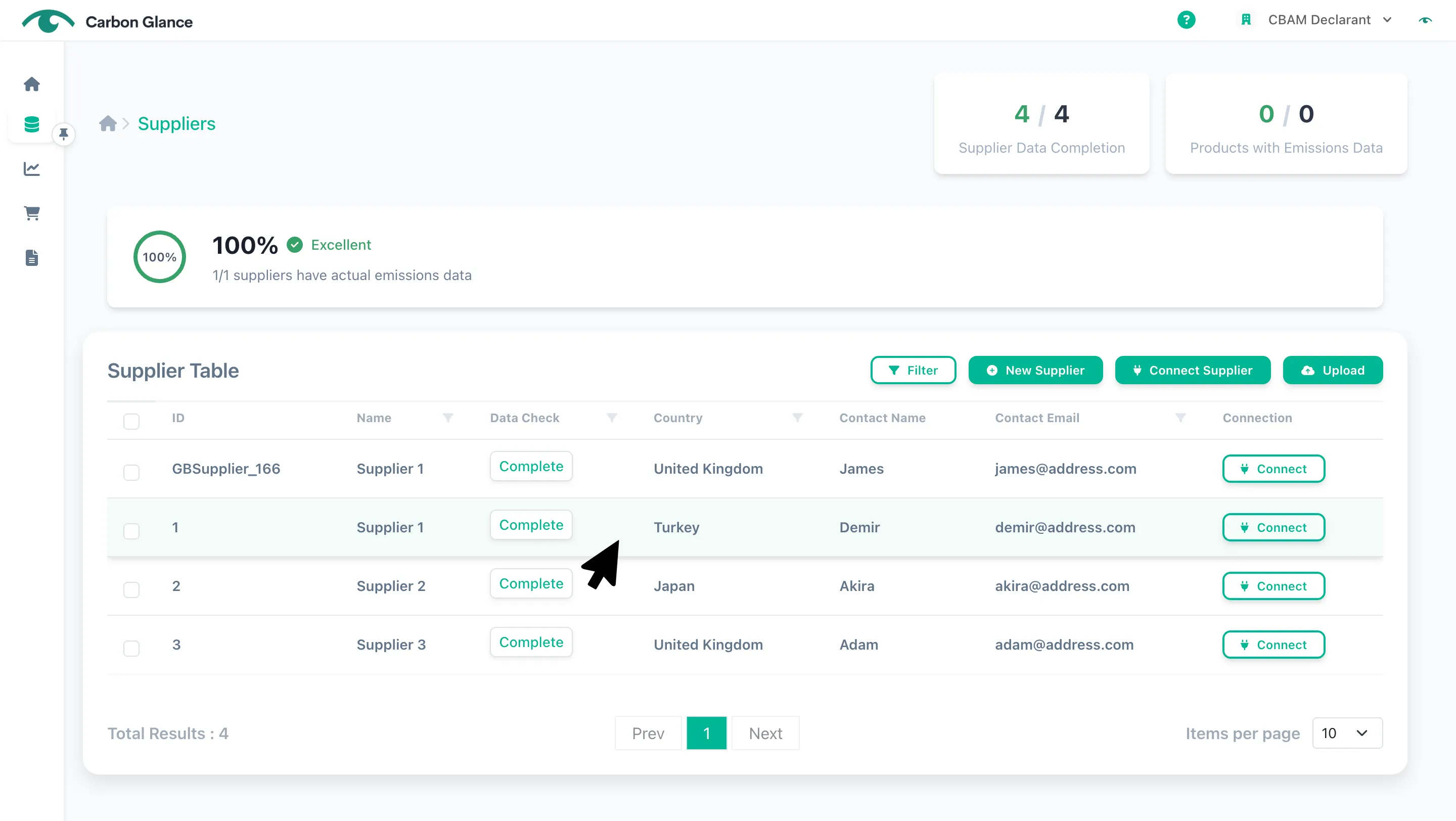This screenshot has height=821, width=1456.
Task: Click the Supplier 3 name cell
Action: tap(391, 645)
